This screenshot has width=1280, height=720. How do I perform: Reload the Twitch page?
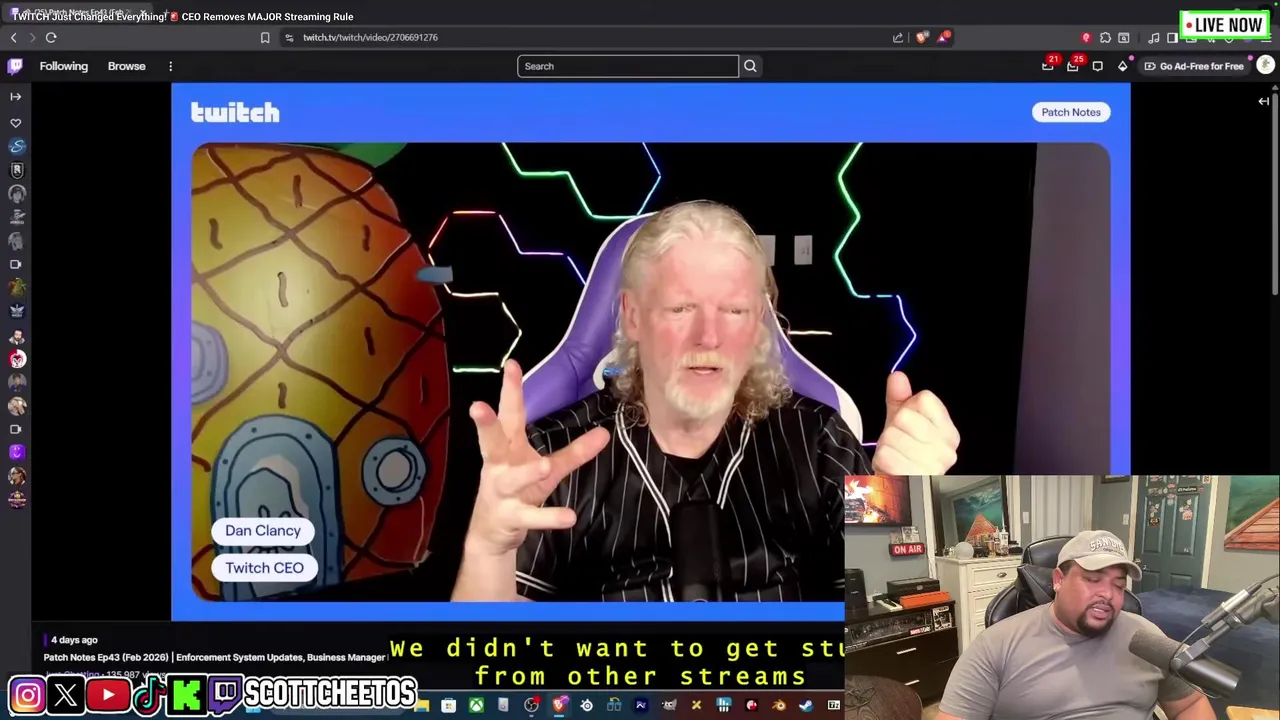pyautogui.click(x=51, y=37)
